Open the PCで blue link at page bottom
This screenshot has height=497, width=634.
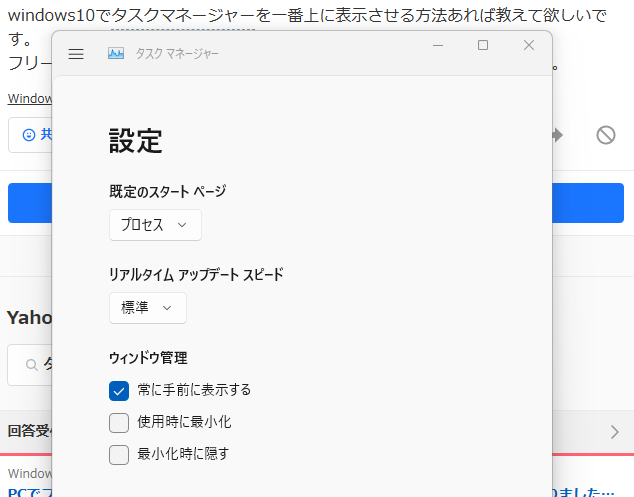pos(30,492)
